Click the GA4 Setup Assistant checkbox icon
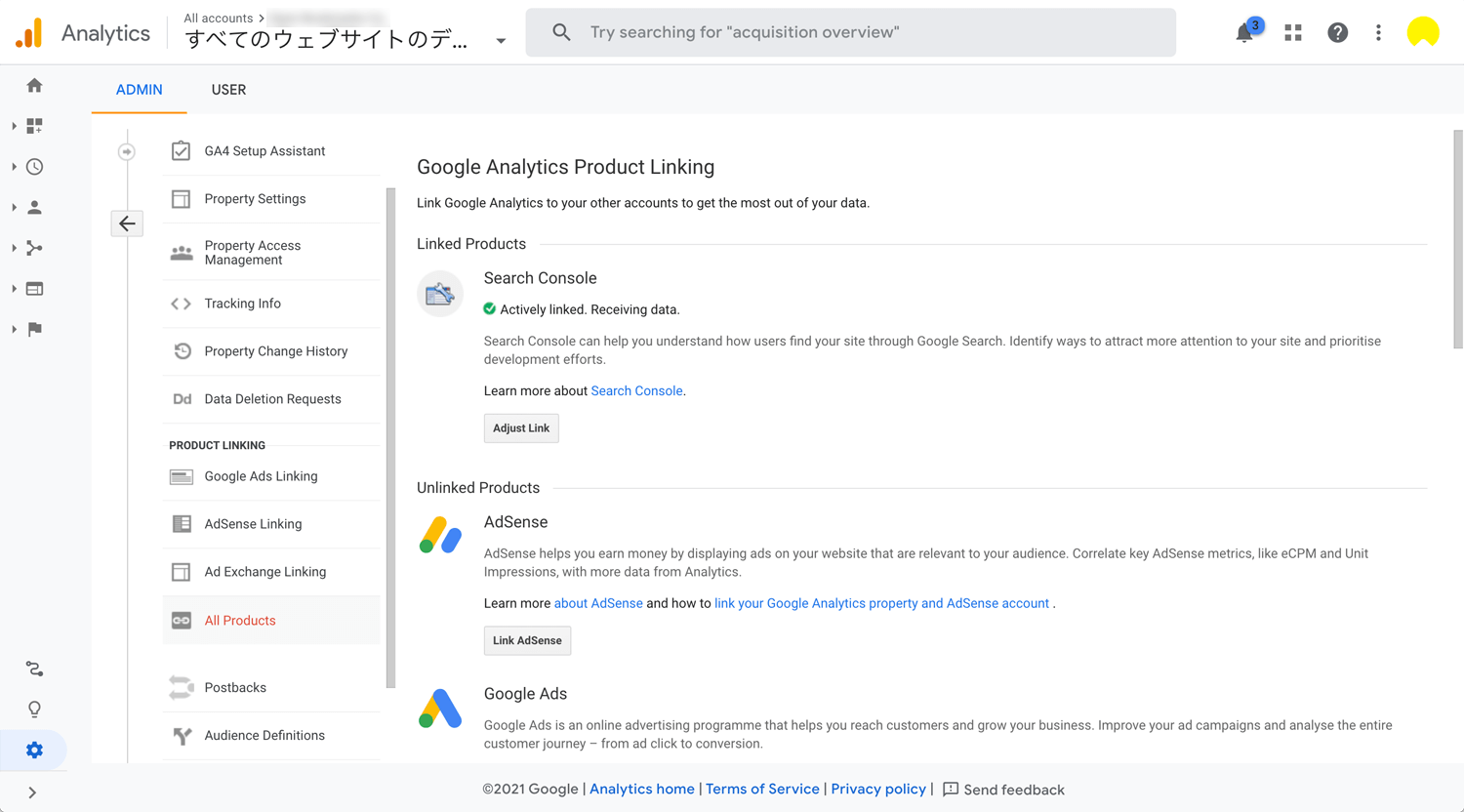Screen dimensions: 1464x812 181,151
